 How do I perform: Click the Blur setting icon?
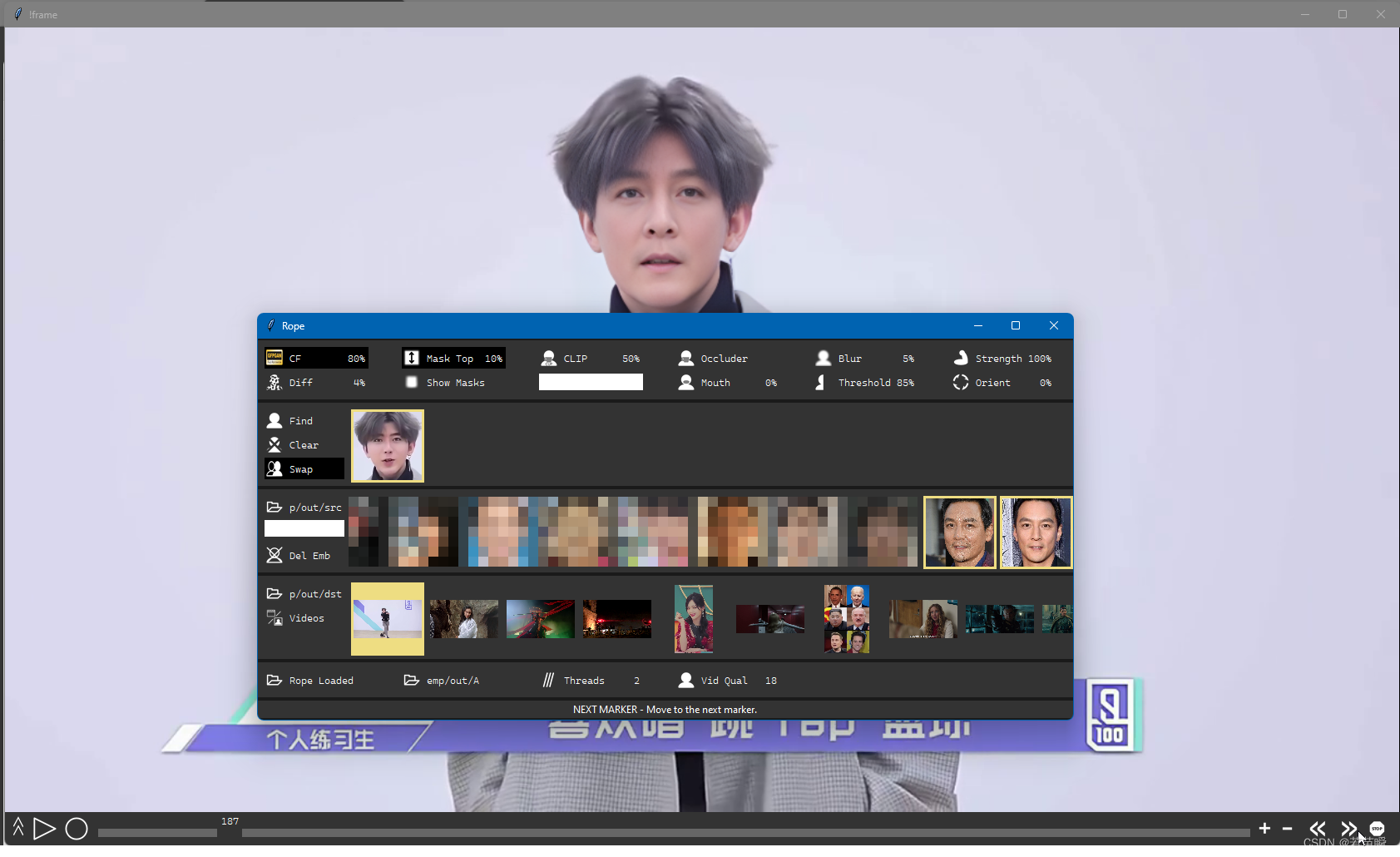[823, 359]
